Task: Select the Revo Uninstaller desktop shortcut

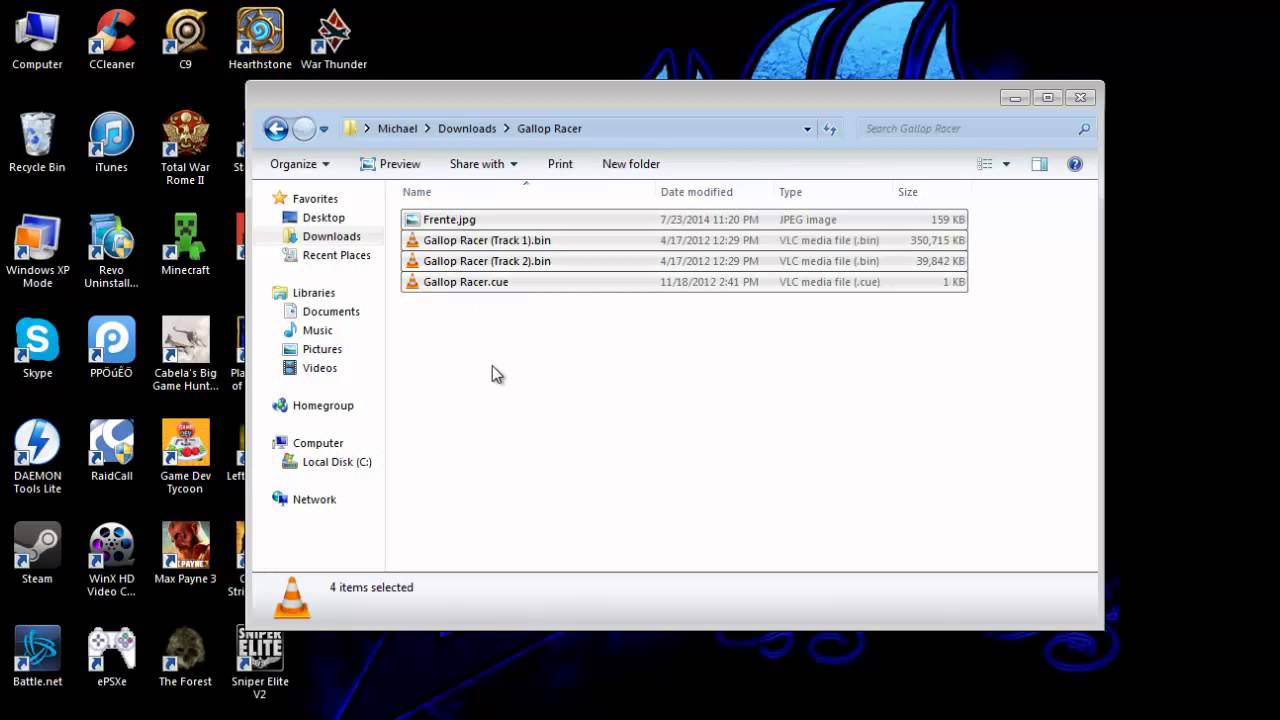Action: coord(111,251)
